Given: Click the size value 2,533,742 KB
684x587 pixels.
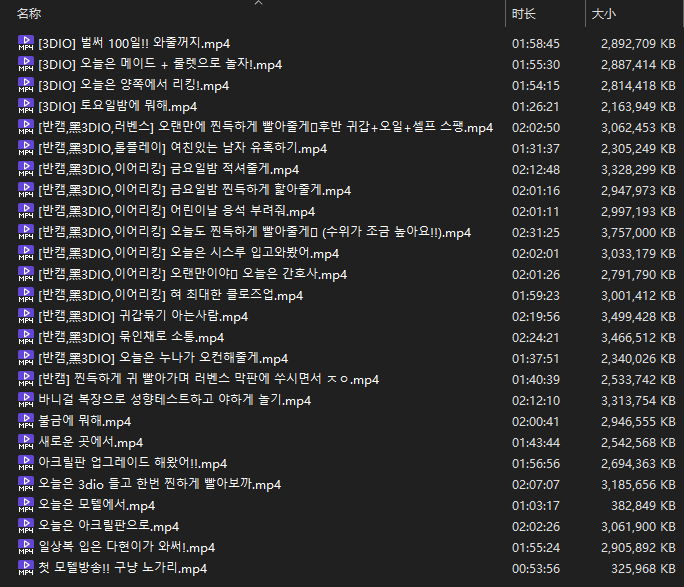Looking at the screenshot, I should 638,379.
